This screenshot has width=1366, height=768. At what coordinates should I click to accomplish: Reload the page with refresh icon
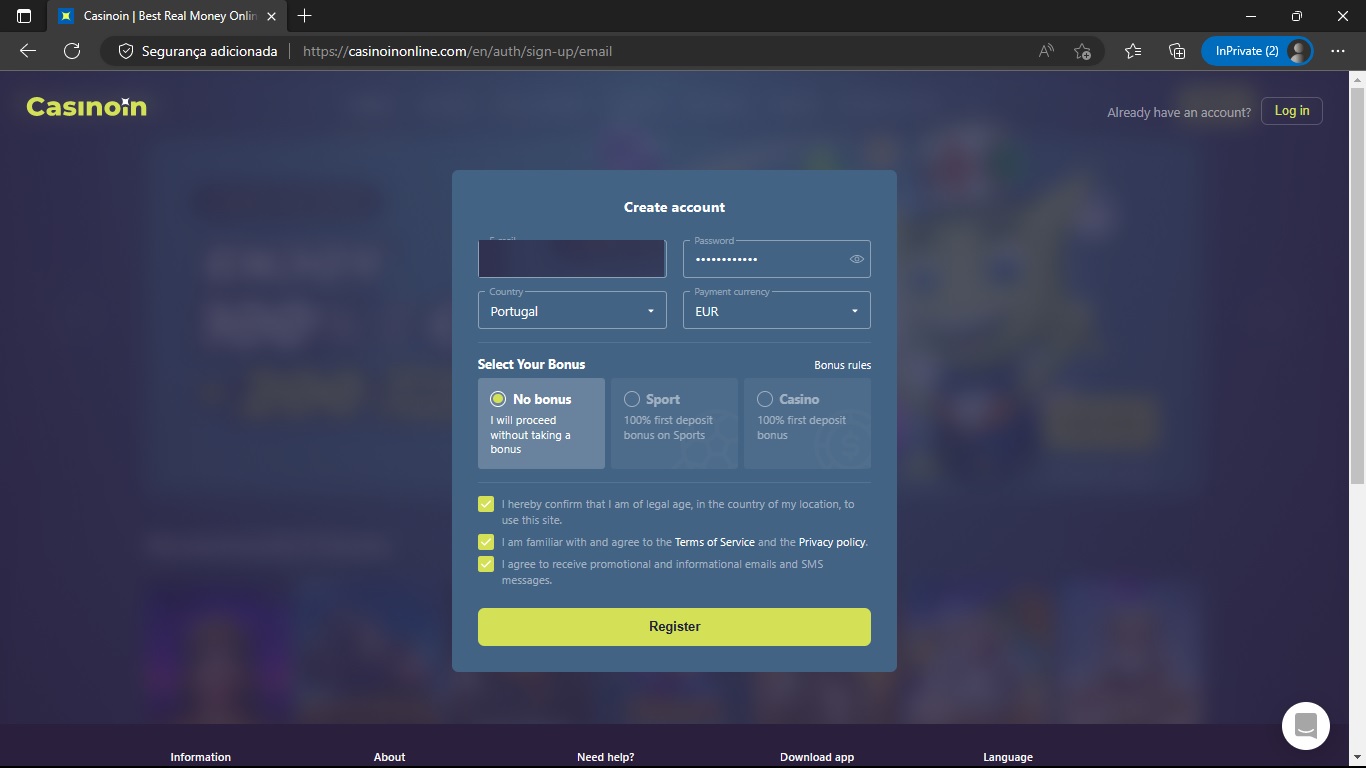click(x=72, y=51)
